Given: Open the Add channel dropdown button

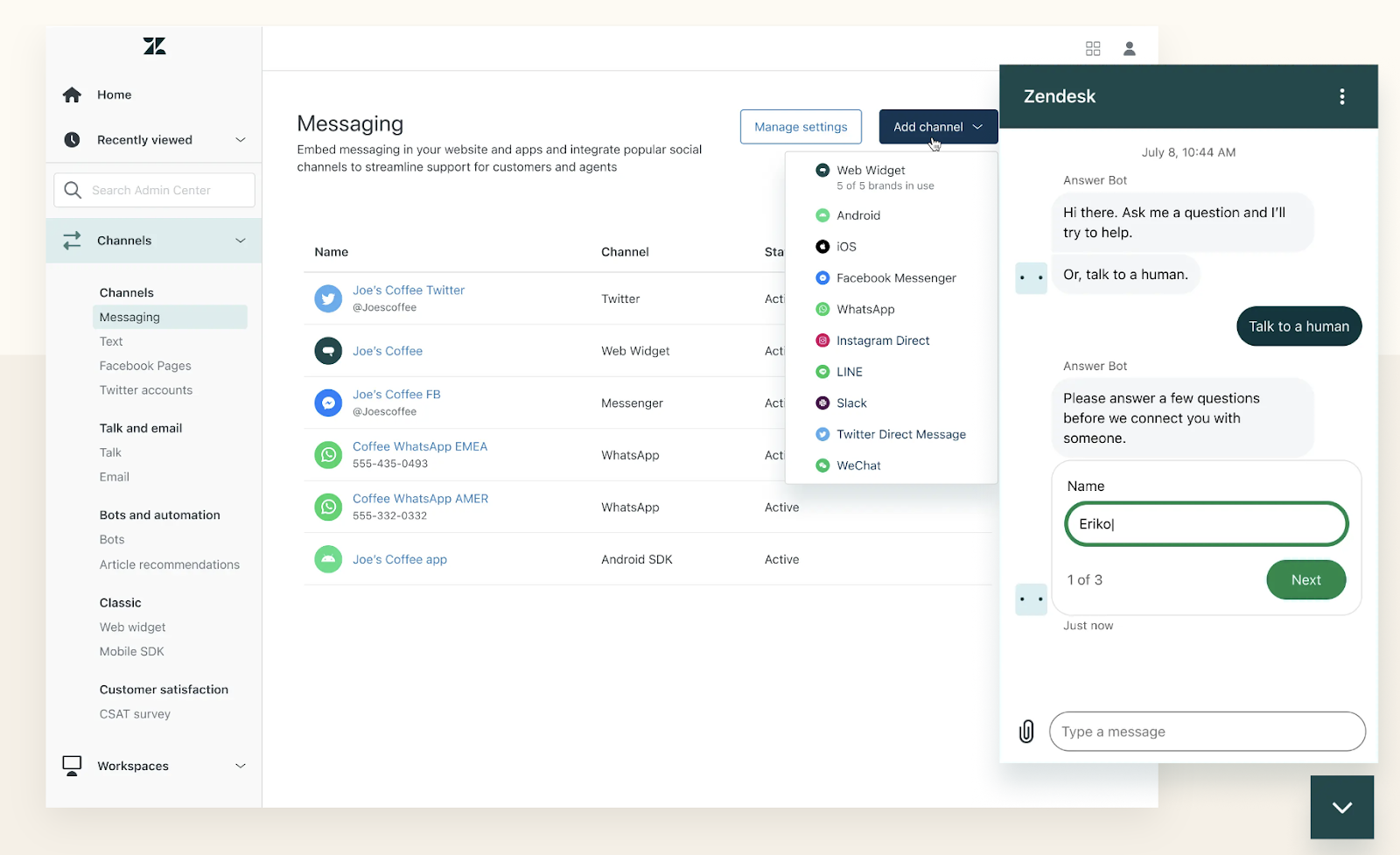Looking at the screenshot, I should (x=938, y=127).
